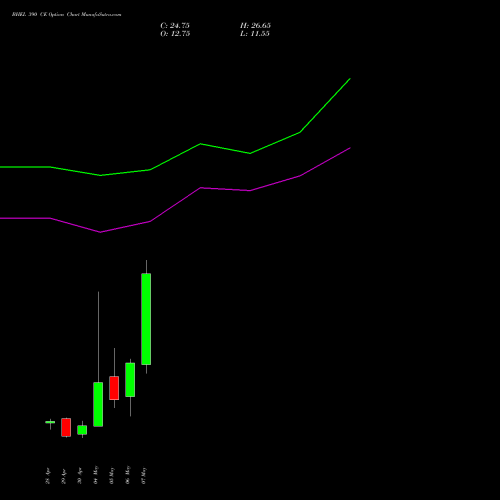500x500 pixels.
Task: Click the 28 Apr date label
Action: tap(48, 476)
